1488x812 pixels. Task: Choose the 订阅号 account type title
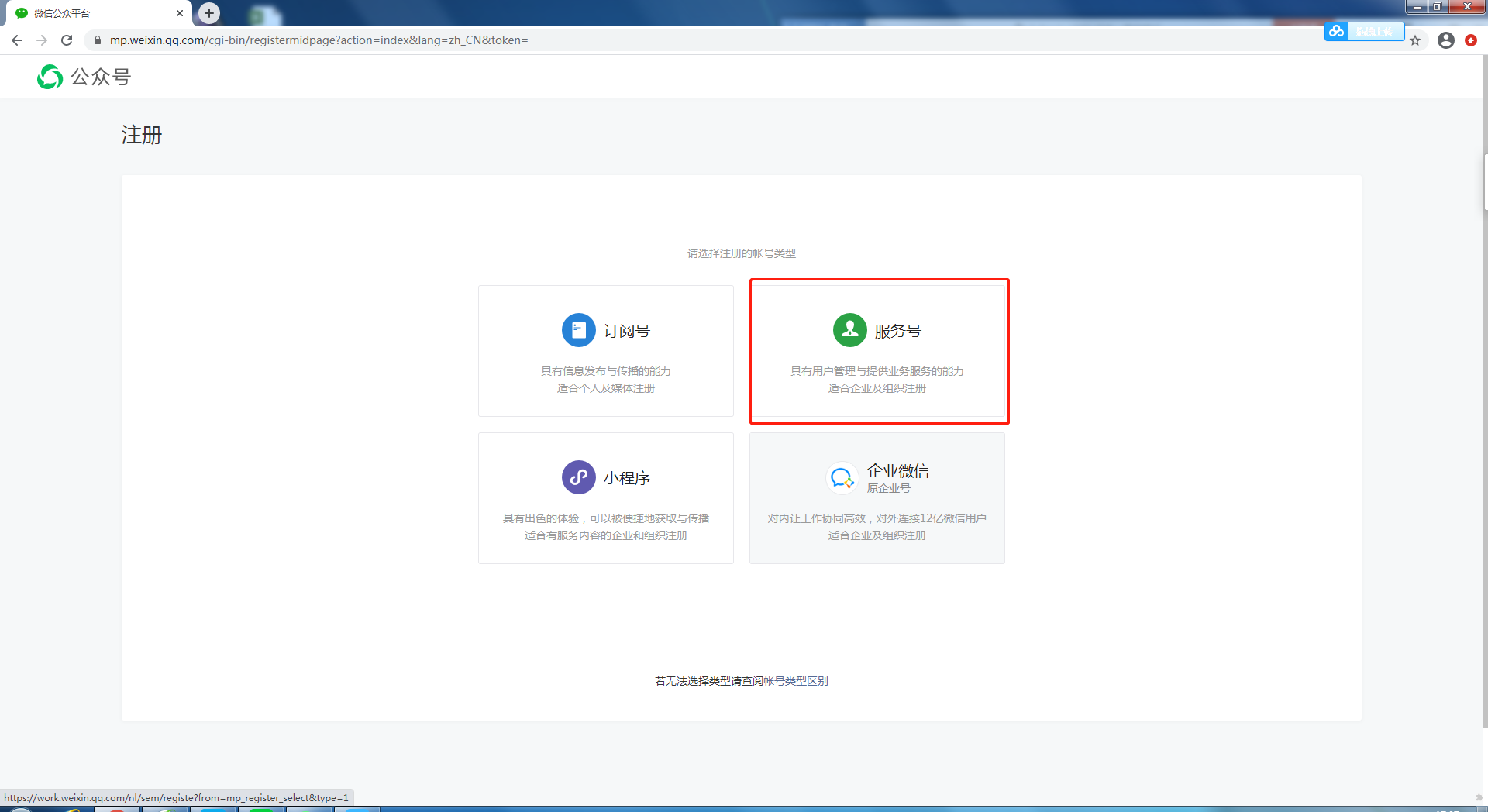pos(627,331)
